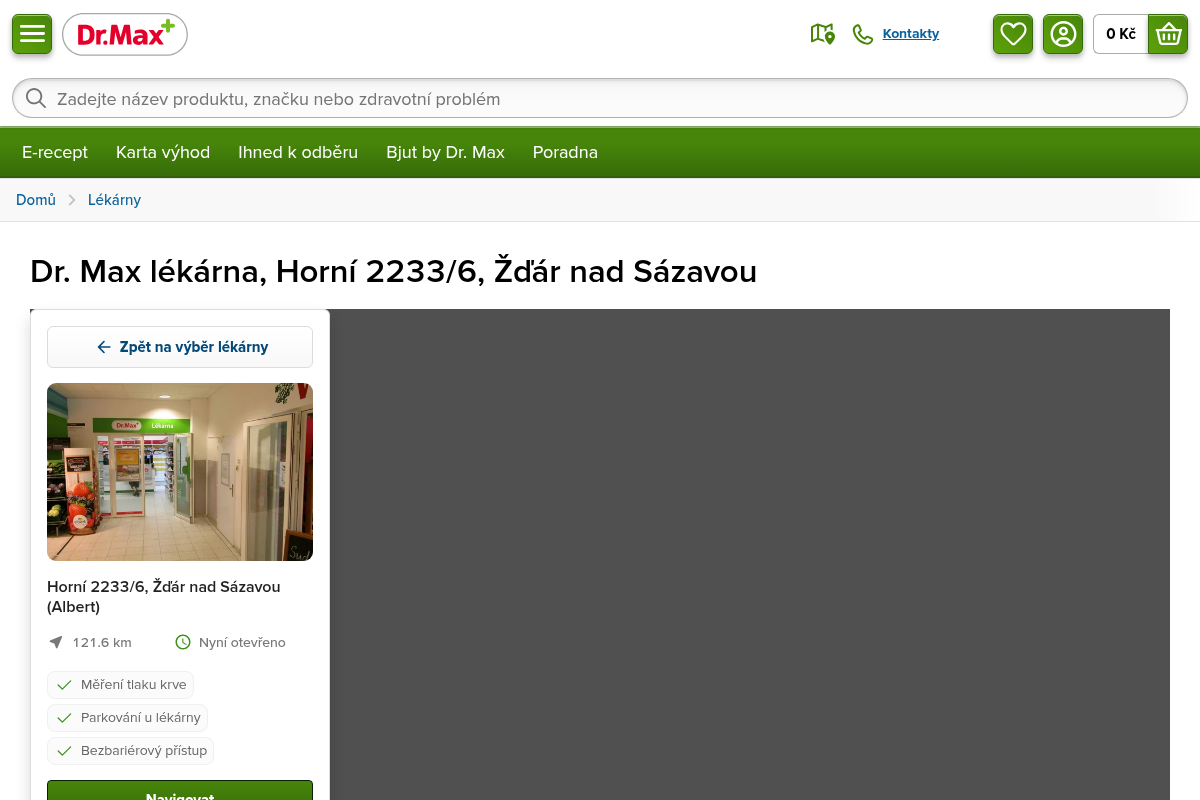
Task: Click the clock opening hours icon
Action: [x=183, y=642]
